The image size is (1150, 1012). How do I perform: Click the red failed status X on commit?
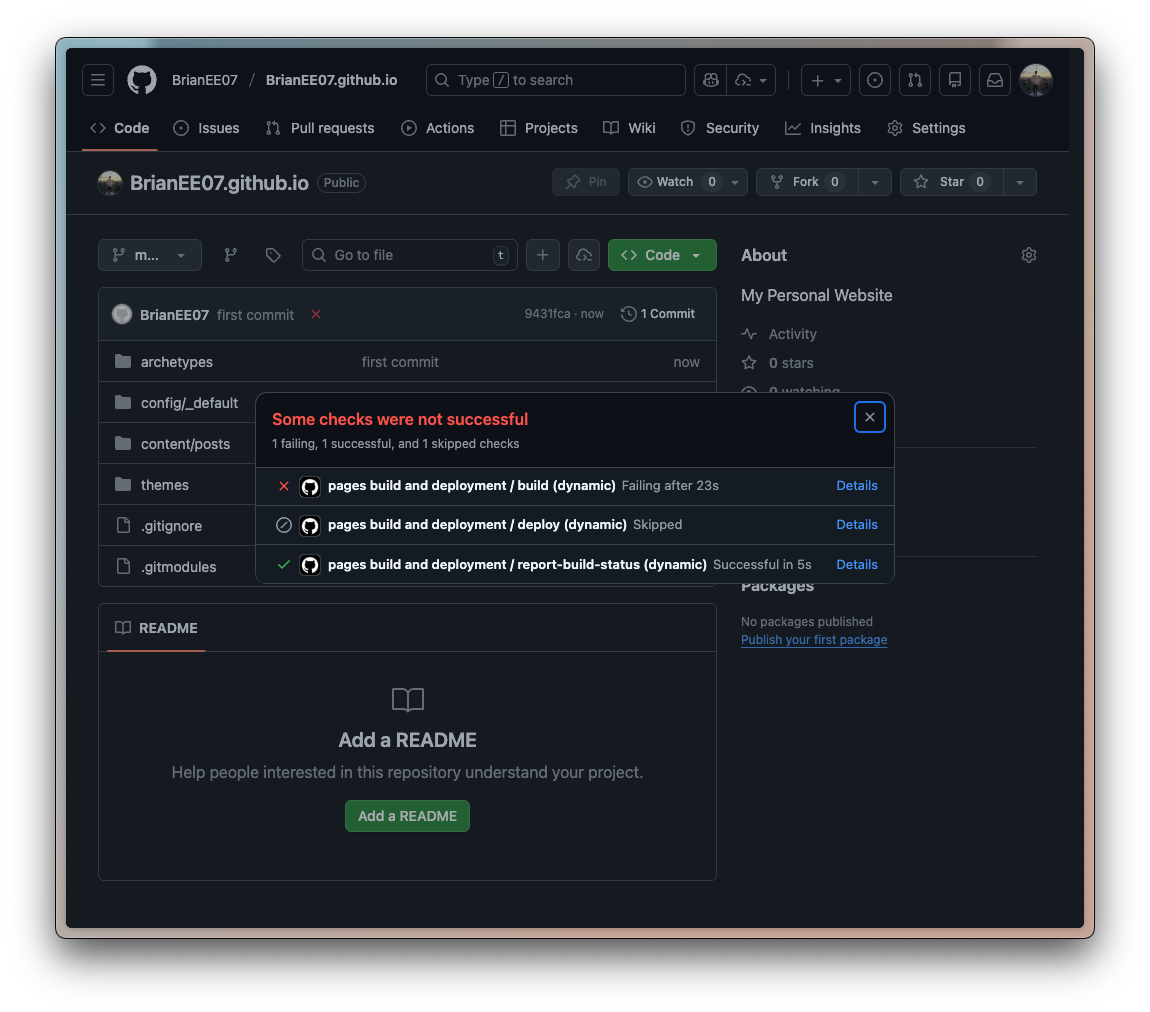tap(316, 314)
